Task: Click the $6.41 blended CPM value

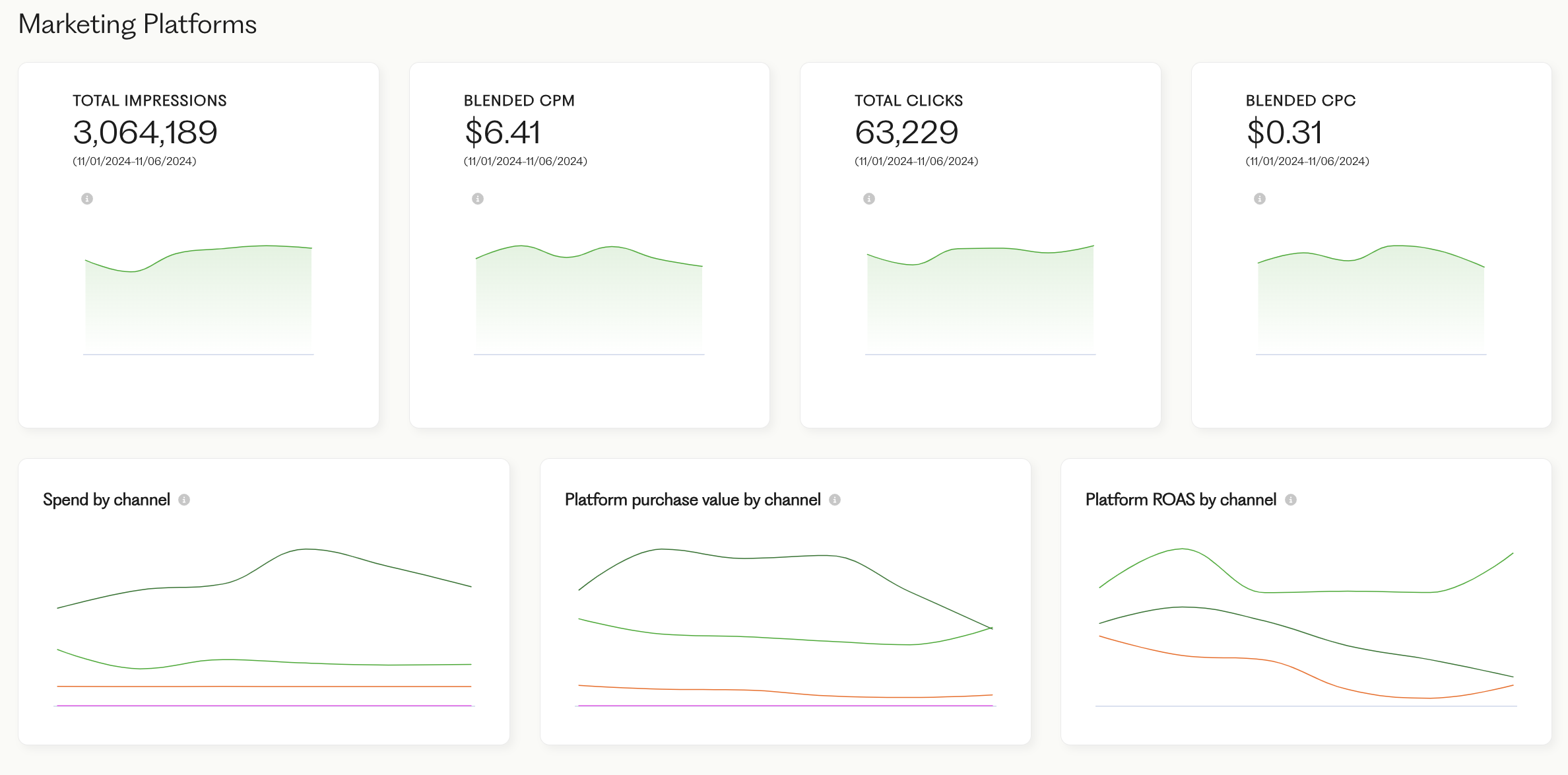Action: (x=503, y=133)
